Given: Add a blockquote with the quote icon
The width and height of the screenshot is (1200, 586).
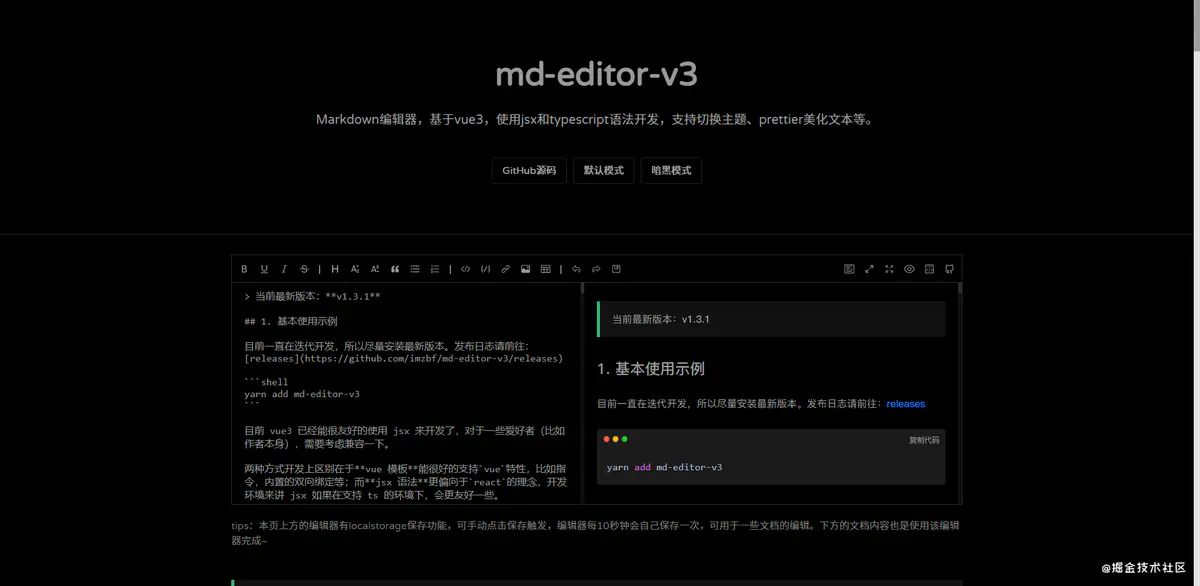Looking at the screenshot, I should pyautogui.click(x=395, y=269).
